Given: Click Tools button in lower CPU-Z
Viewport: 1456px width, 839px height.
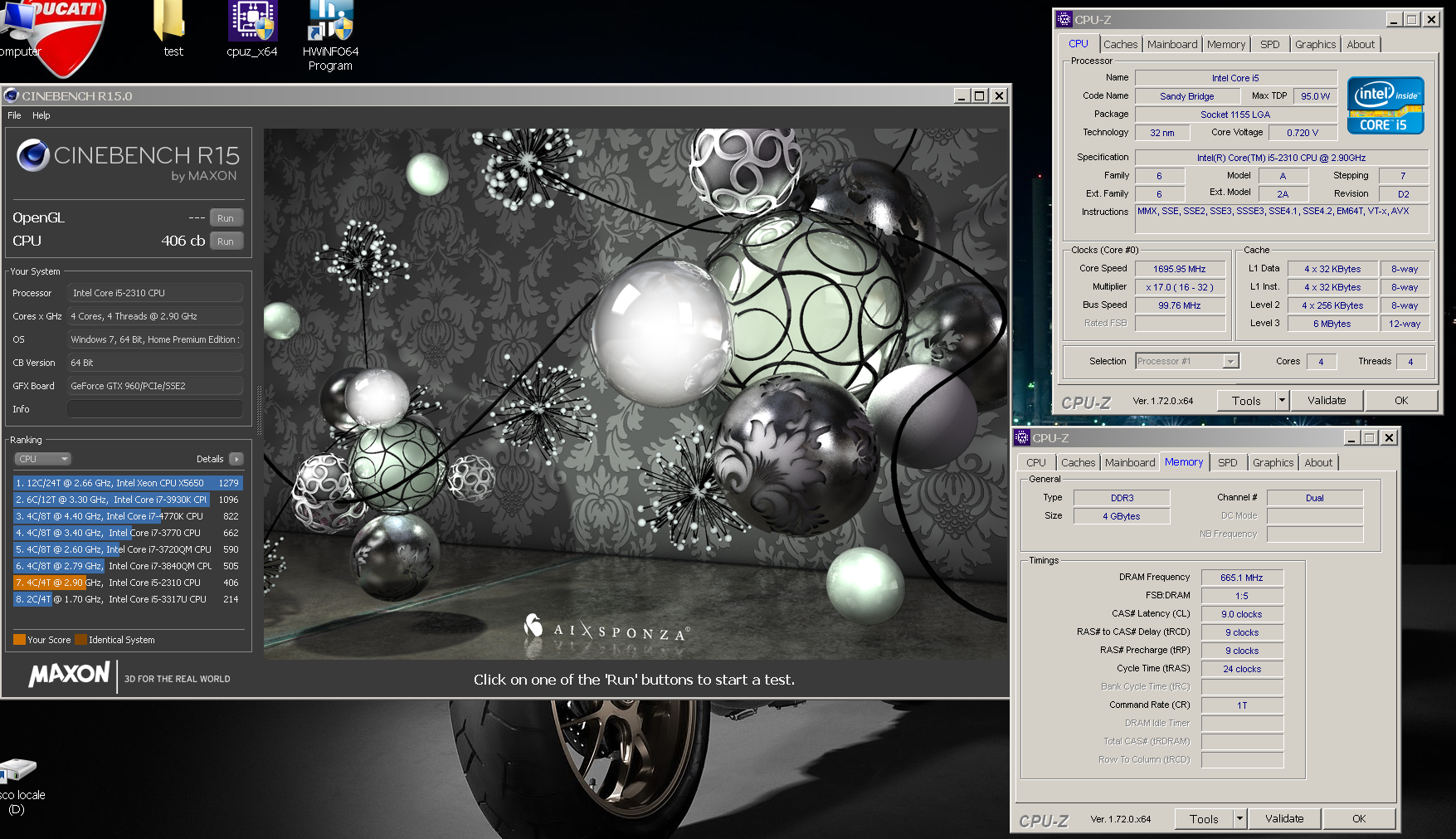Looking at the screenshot, I should pyautogui.click(x=1204, y=819).
